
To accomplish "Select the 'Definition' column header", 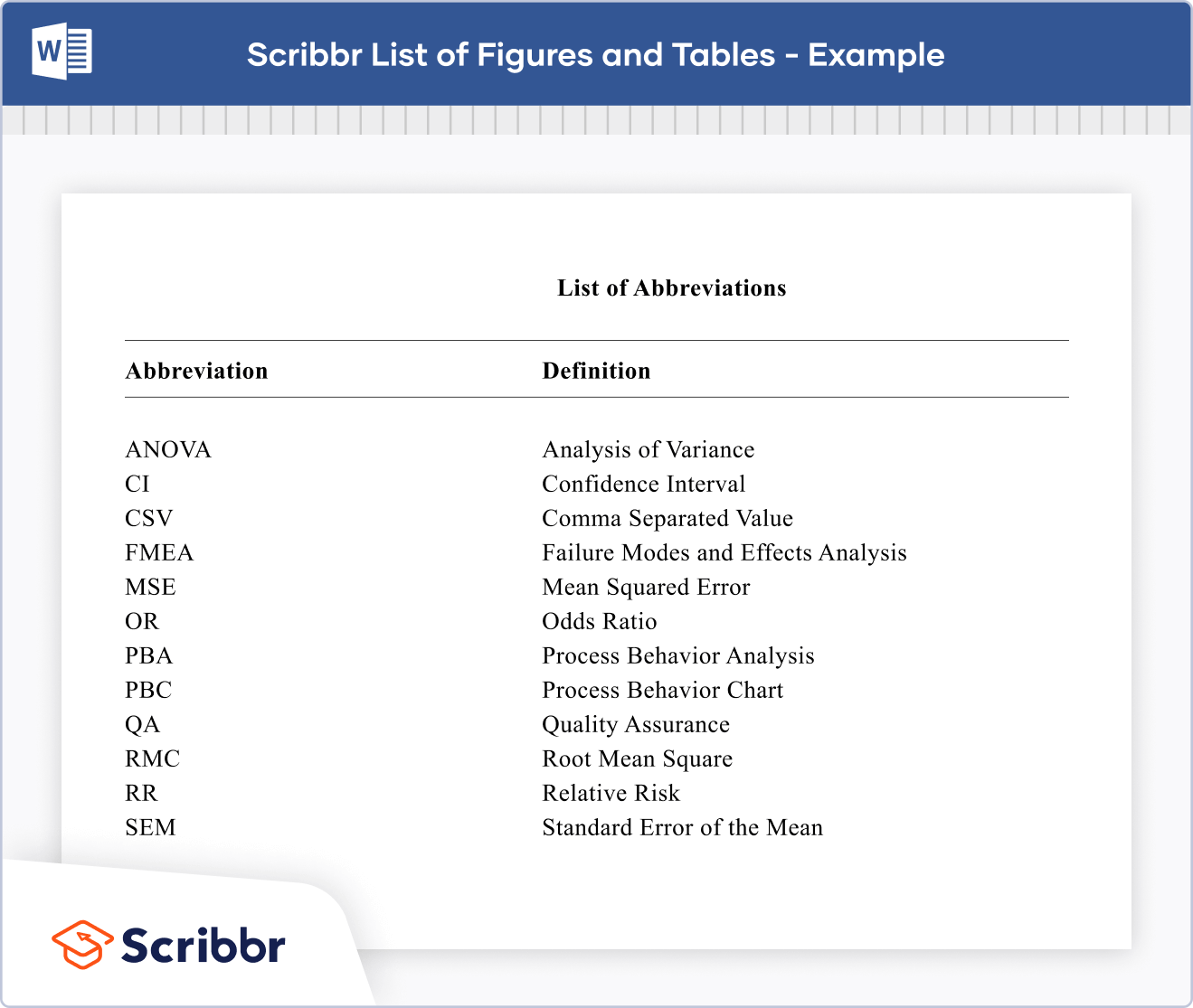I will [596, 371].
